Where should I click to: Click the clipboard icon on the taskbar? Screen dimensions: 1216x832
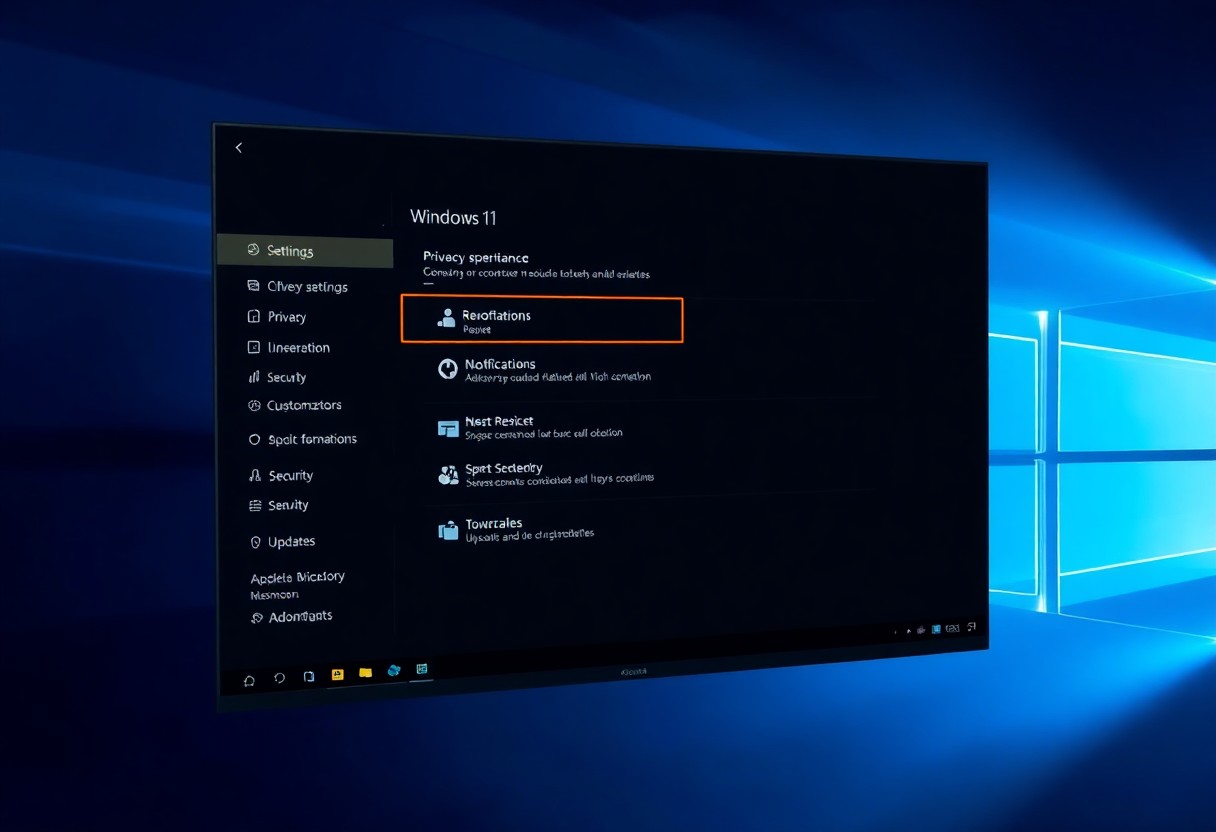pos(309,676)
